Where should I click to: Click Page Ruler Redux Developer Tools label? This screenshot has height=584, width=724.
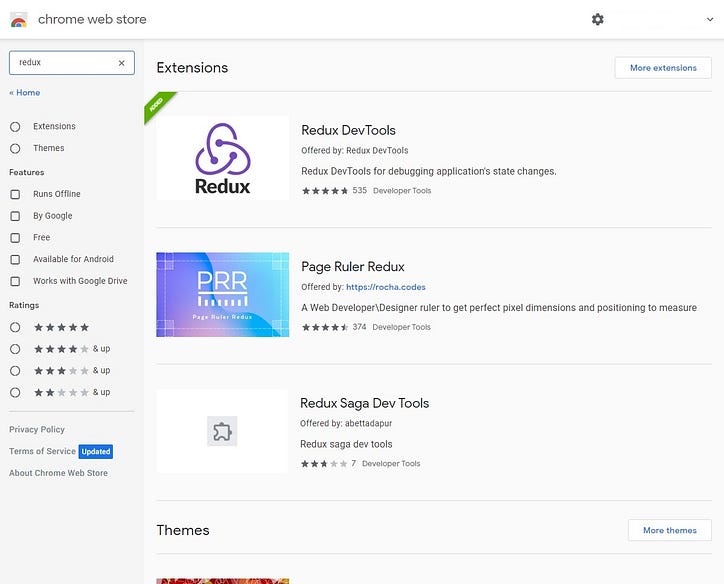tap(401, 327)
